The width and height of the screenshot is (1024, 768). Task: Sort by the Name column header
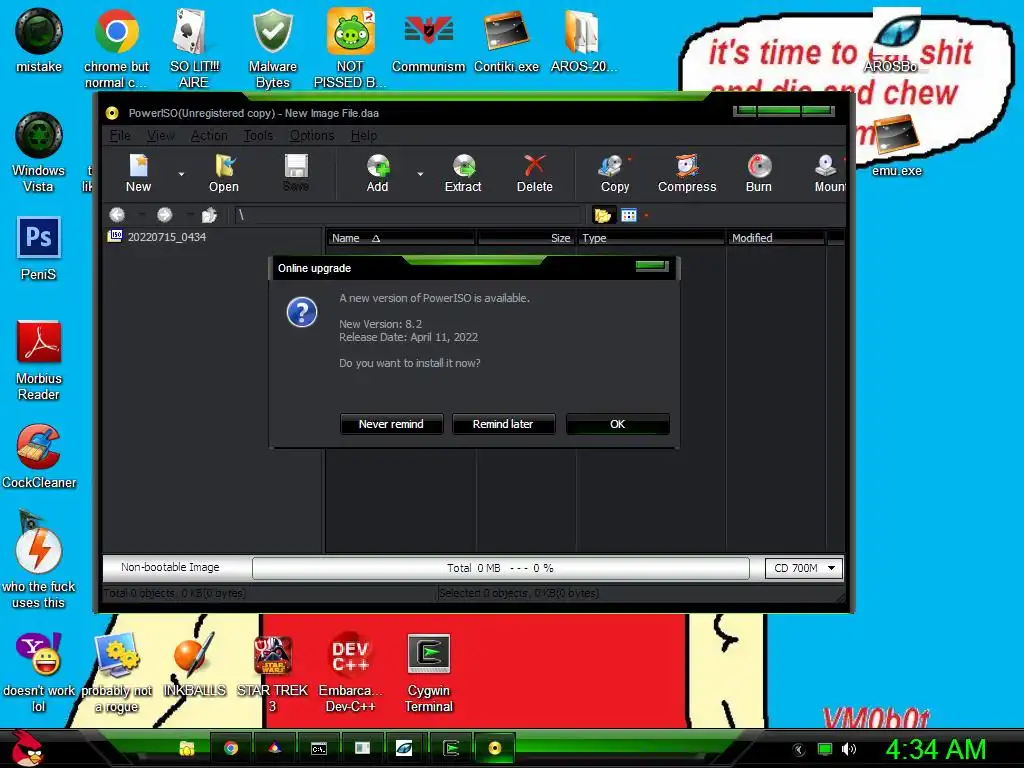point(400,238)
